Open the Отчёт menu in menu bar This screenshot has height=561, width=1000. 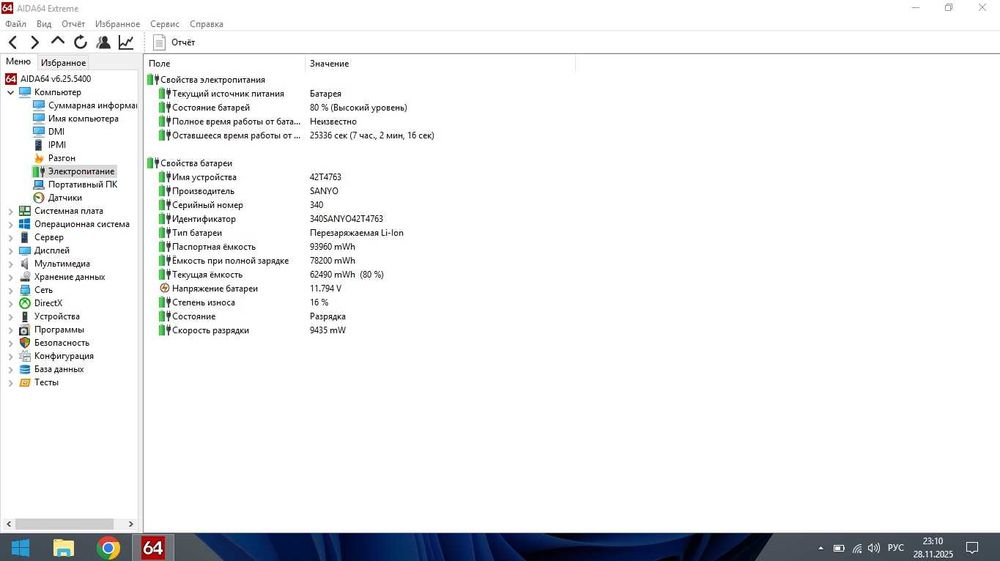coord(73,24)
